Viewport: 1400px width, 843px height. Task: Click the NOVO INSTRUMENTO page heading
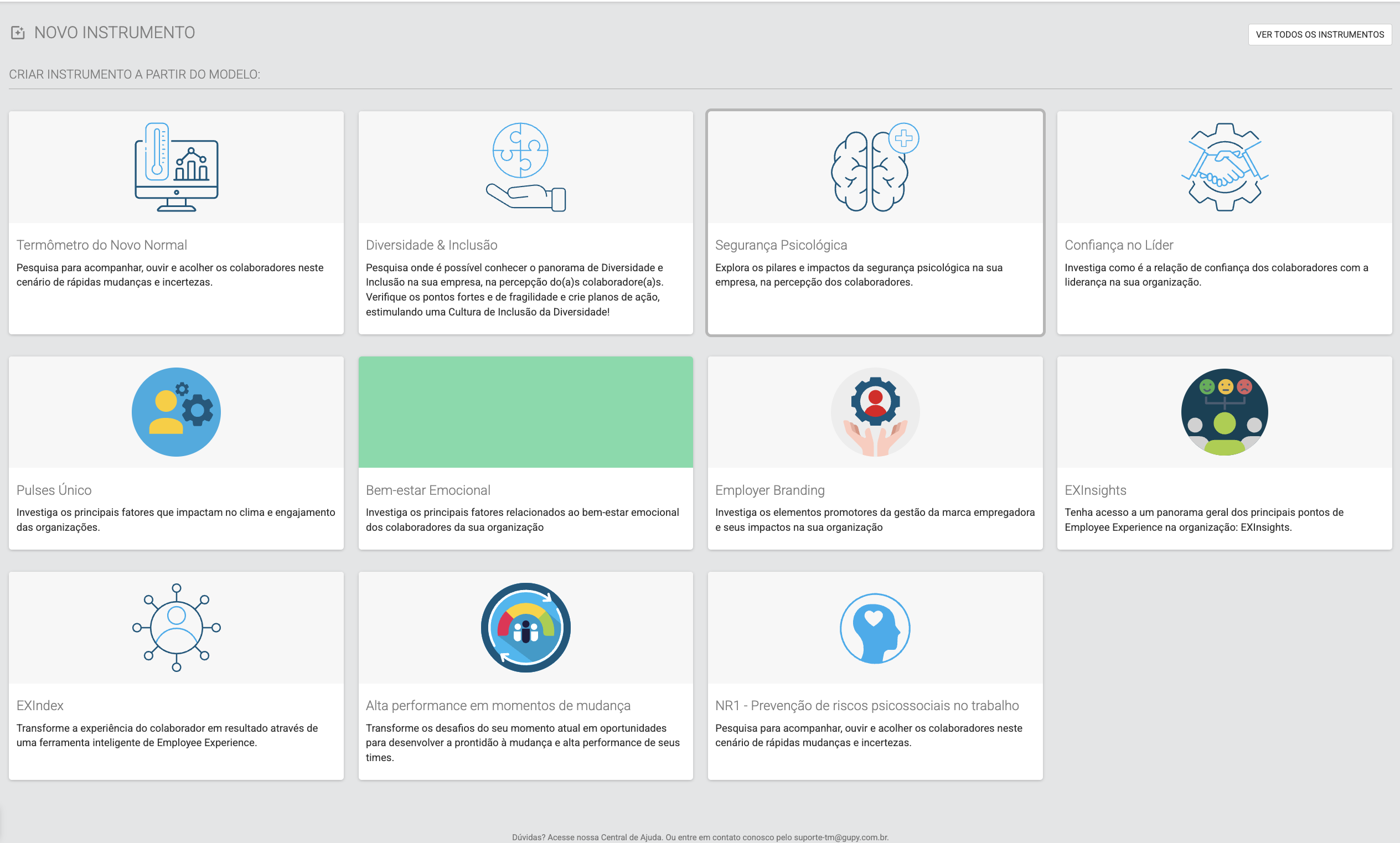pos(115,33)
